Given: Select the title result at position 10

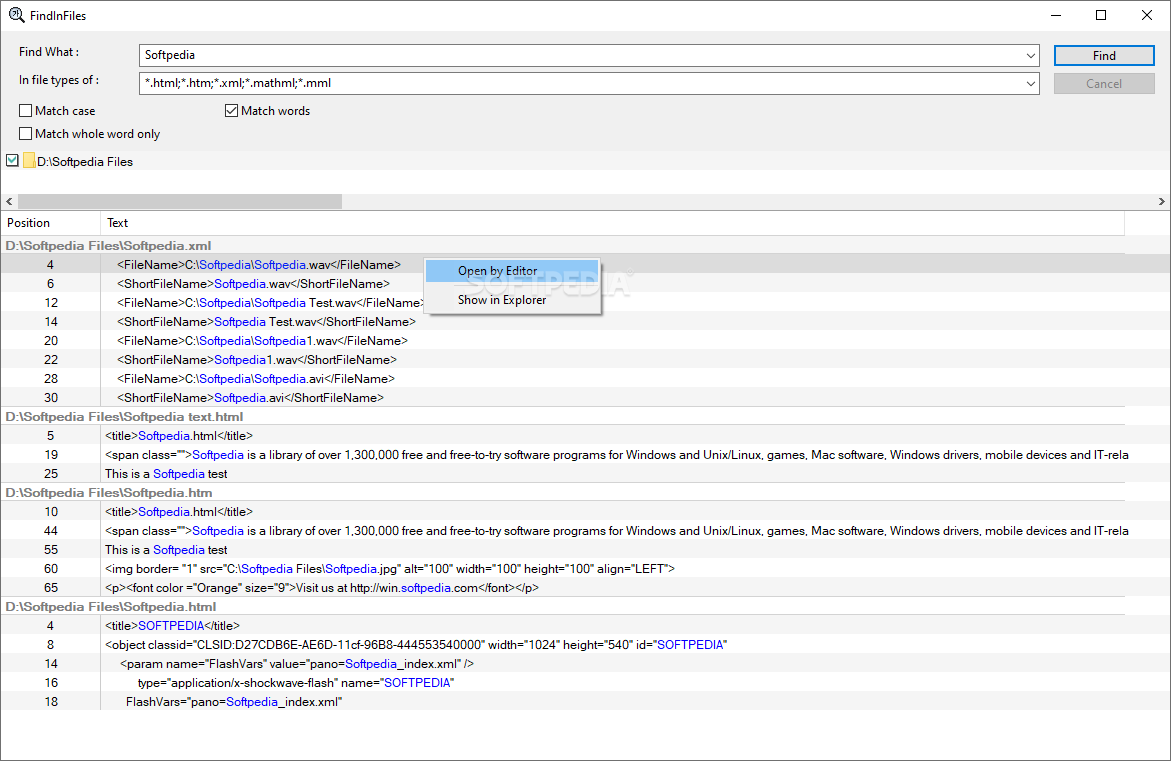Looking at the screenshot, I should click(x=586, y=512).
